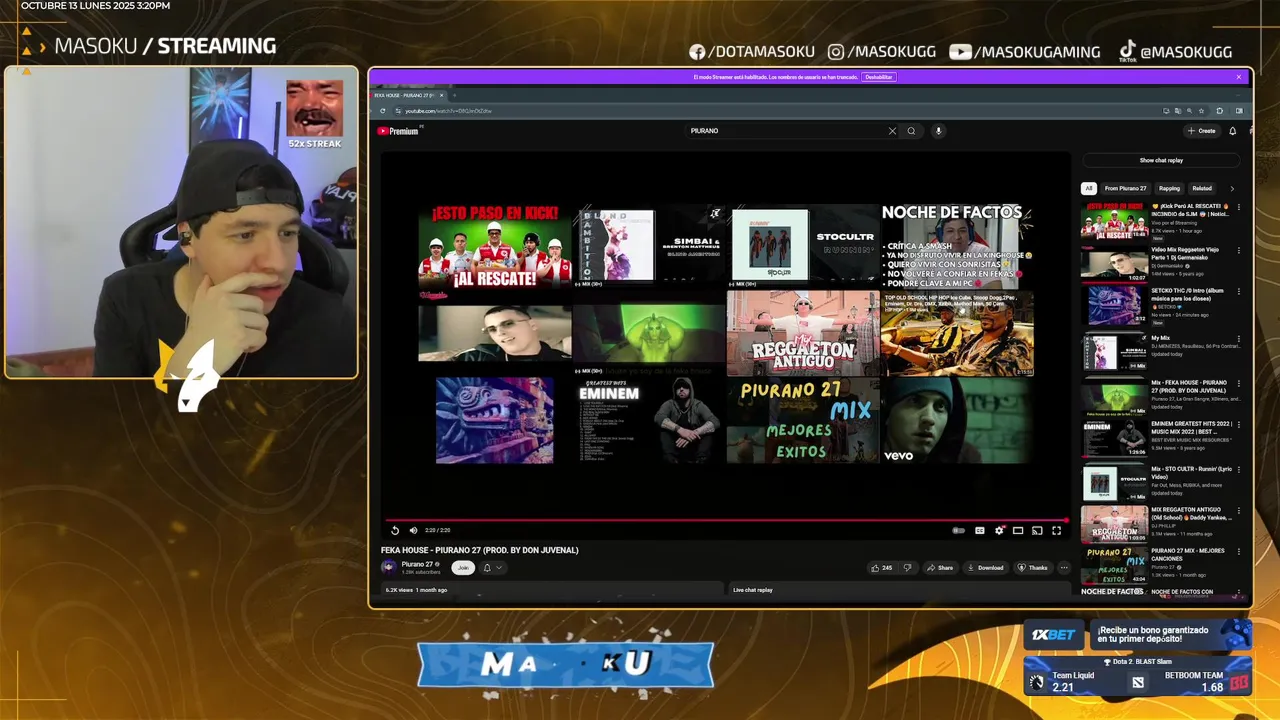This screenshot has width=1280, height=720.
Task: Open SETCKO THC /0 Intro sidebar thumbnail
Action: coord(1114,306)
